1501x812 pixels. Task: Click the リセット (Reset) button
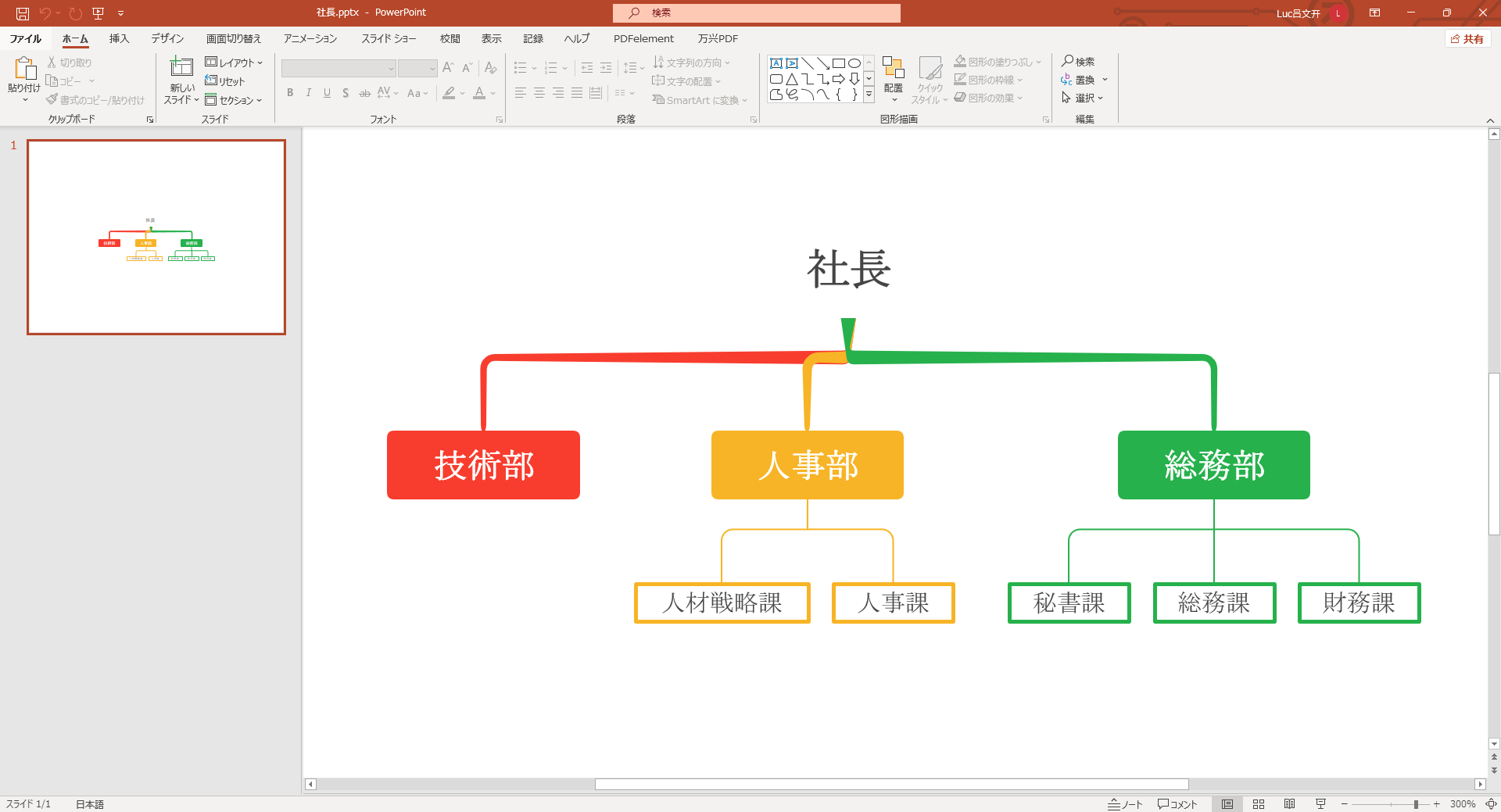pyautogui.click(x=225, y=81)
